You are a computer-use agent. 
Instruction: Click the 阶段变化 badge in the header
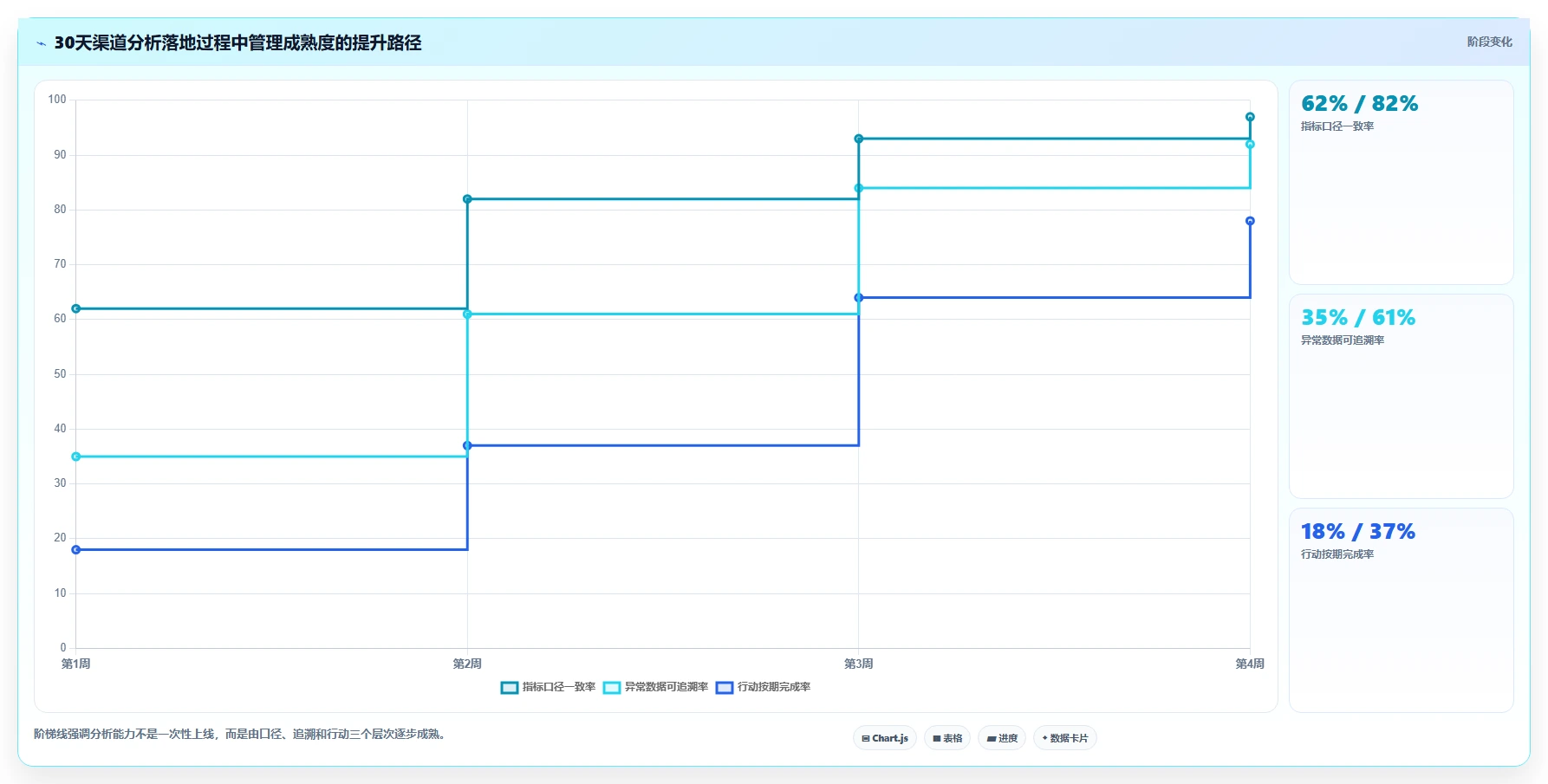[x=1489, y=42]
